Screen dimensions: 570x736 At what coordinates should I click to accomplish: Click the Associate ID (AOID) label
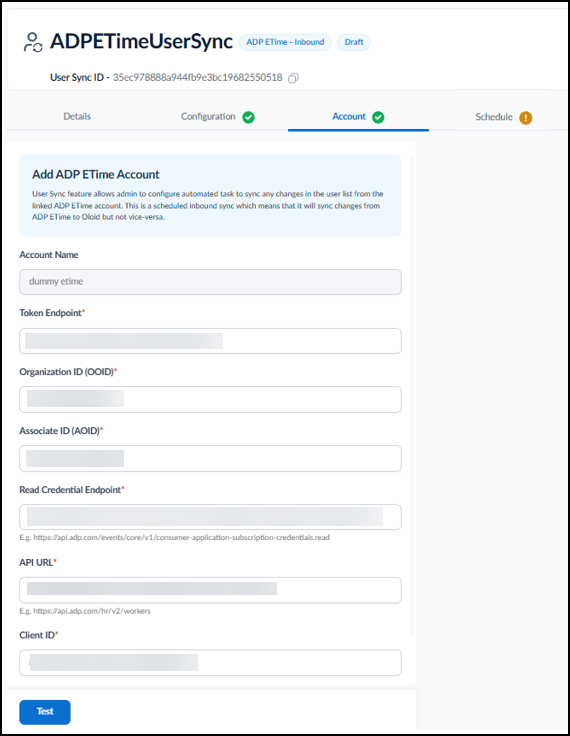[60, 431]
